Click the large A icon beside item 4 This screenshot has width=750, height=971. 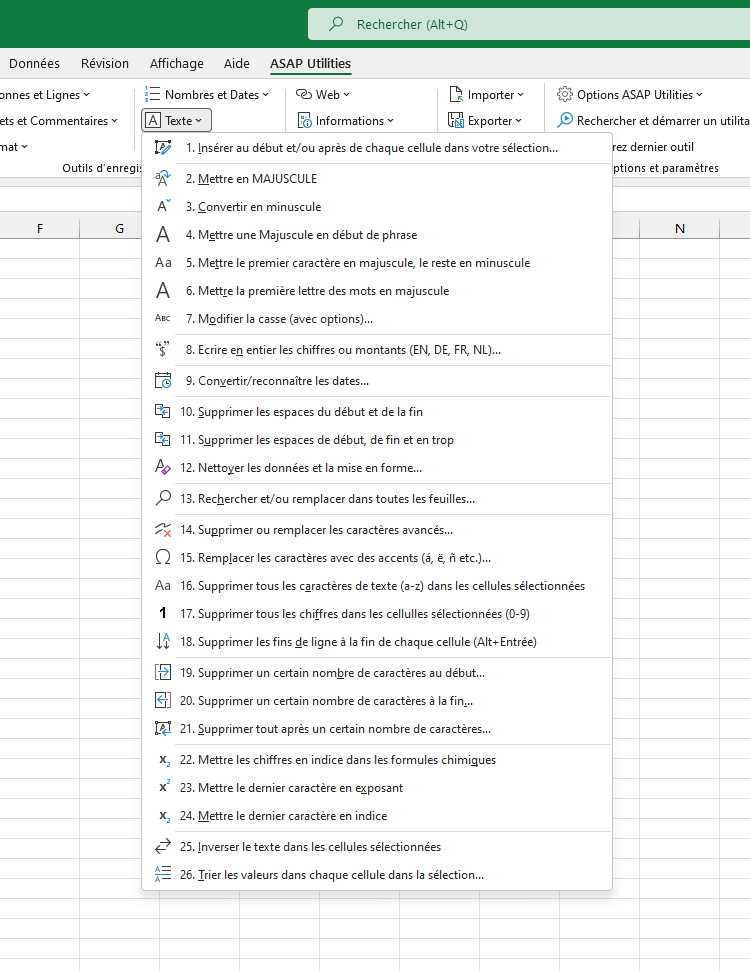pos(163,234)
